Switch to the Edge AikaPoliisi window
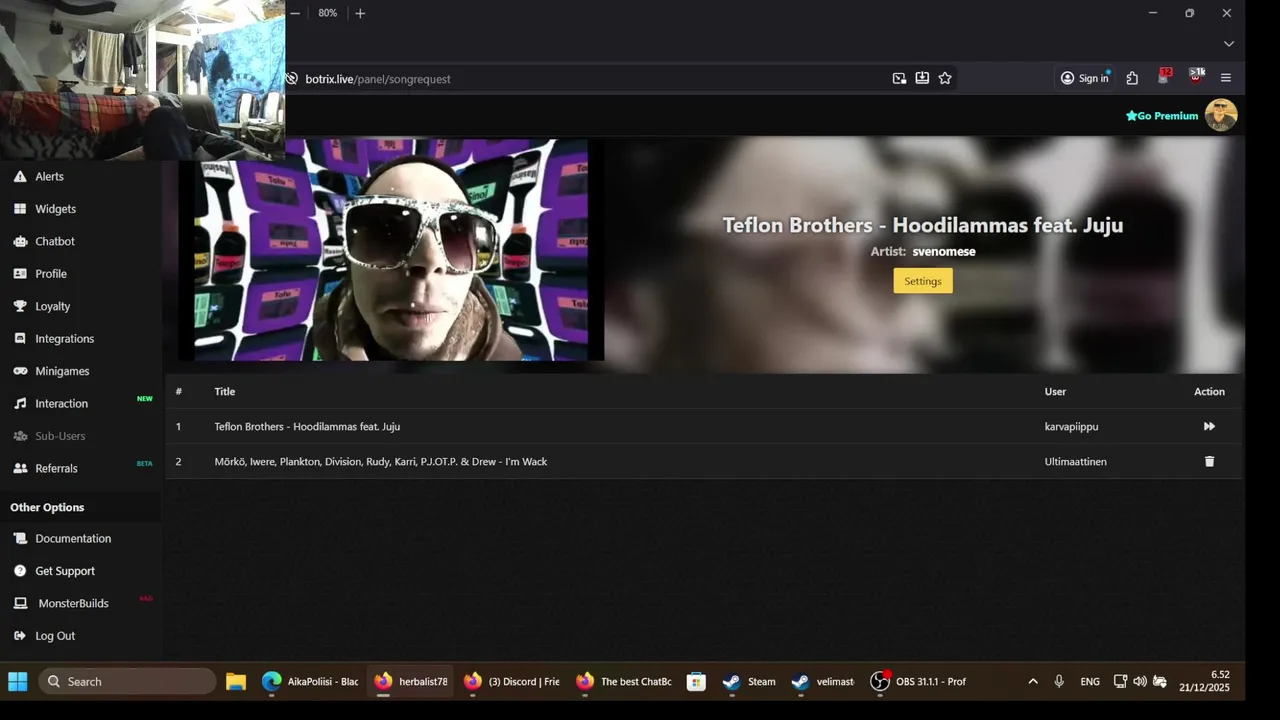 (310, 682)
